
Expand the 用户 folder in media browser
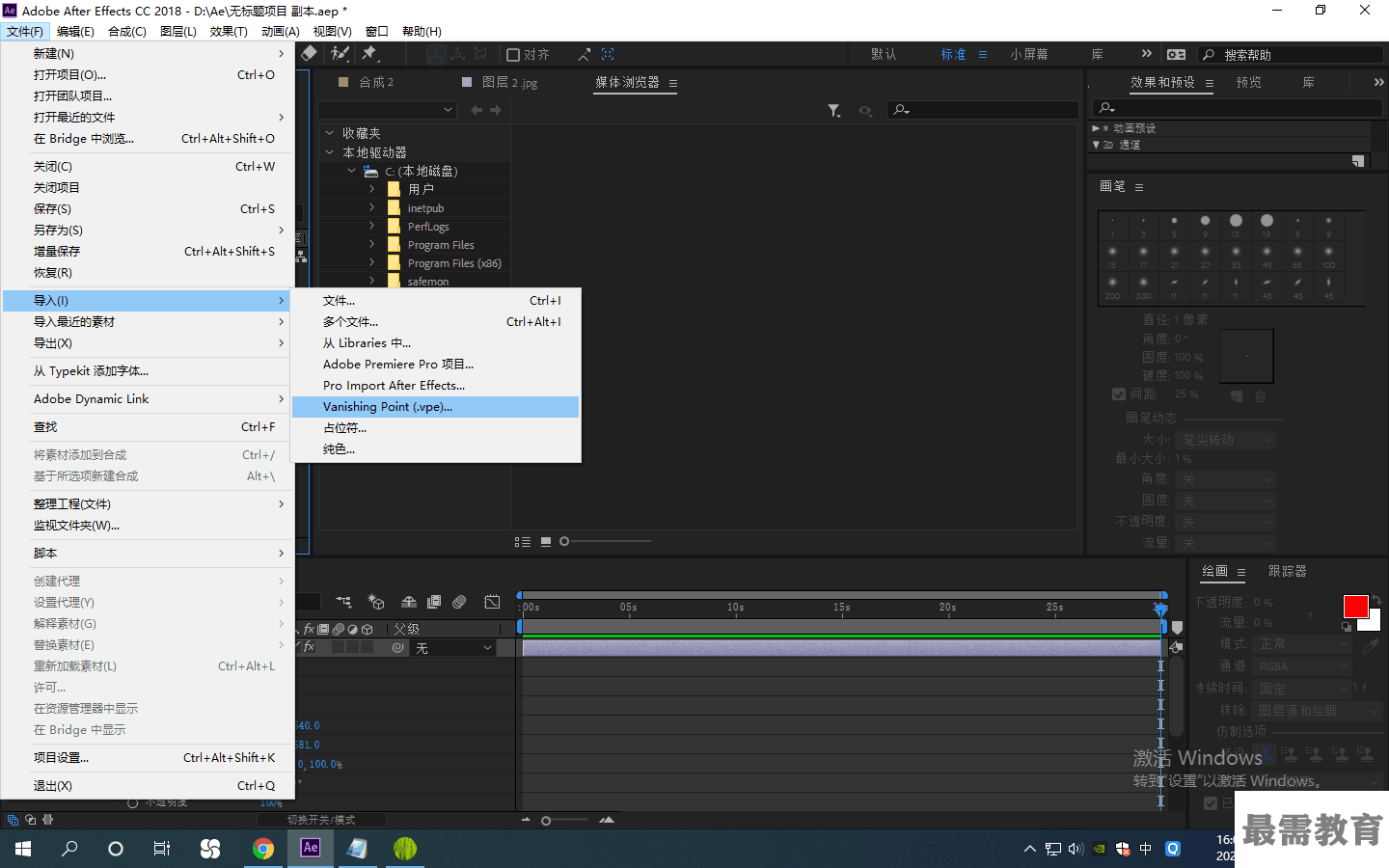pyautogui.click(x=372, y=189)
